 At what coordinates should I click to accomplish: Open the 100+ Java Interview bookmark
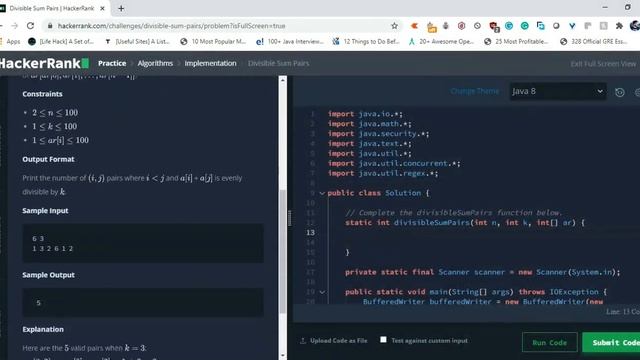[x=290, y=41]
